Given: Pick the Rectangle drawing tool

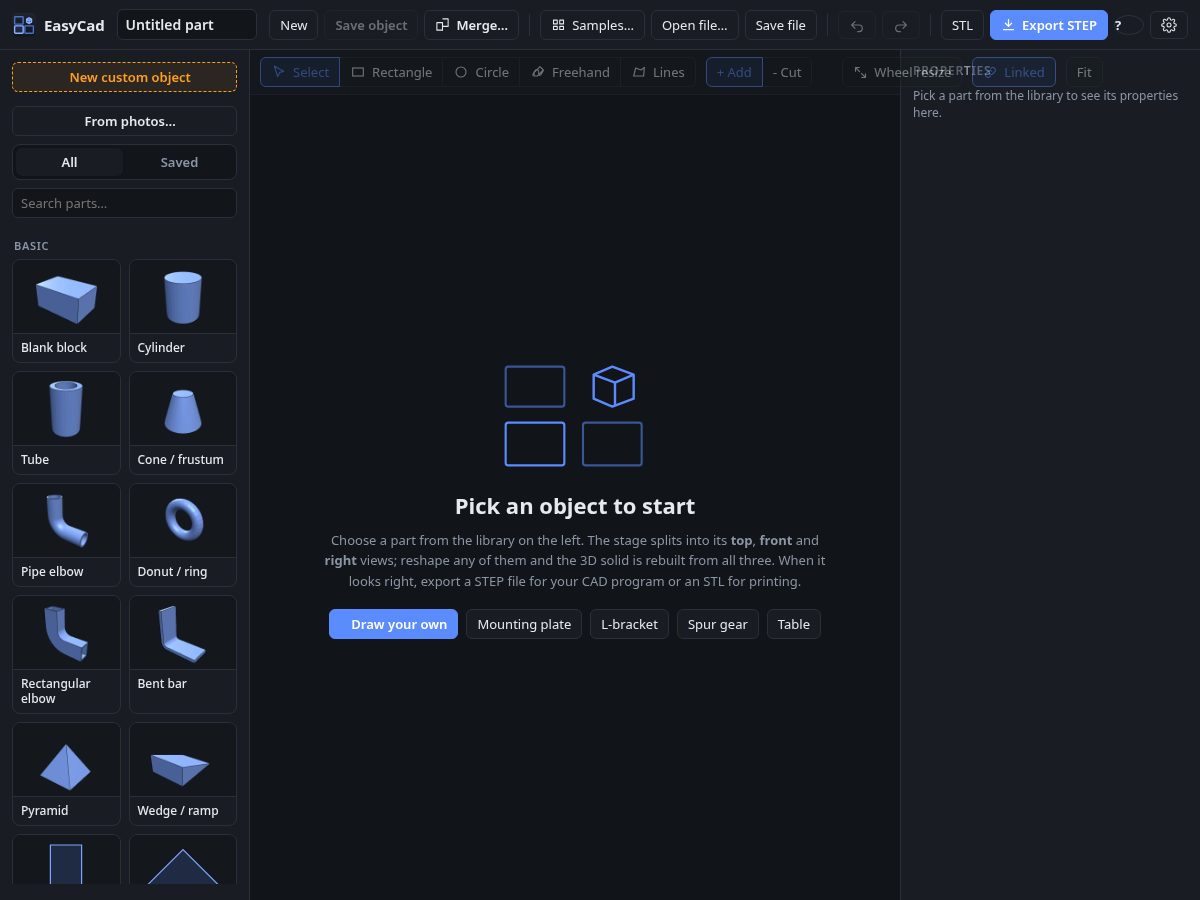Looking at the screenshot, I should click(x=392, y=72).
